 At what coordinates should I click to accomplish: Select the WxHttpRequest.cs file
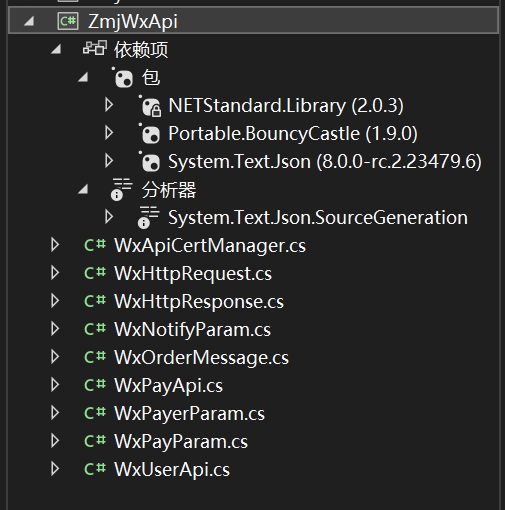pos(193,274)
